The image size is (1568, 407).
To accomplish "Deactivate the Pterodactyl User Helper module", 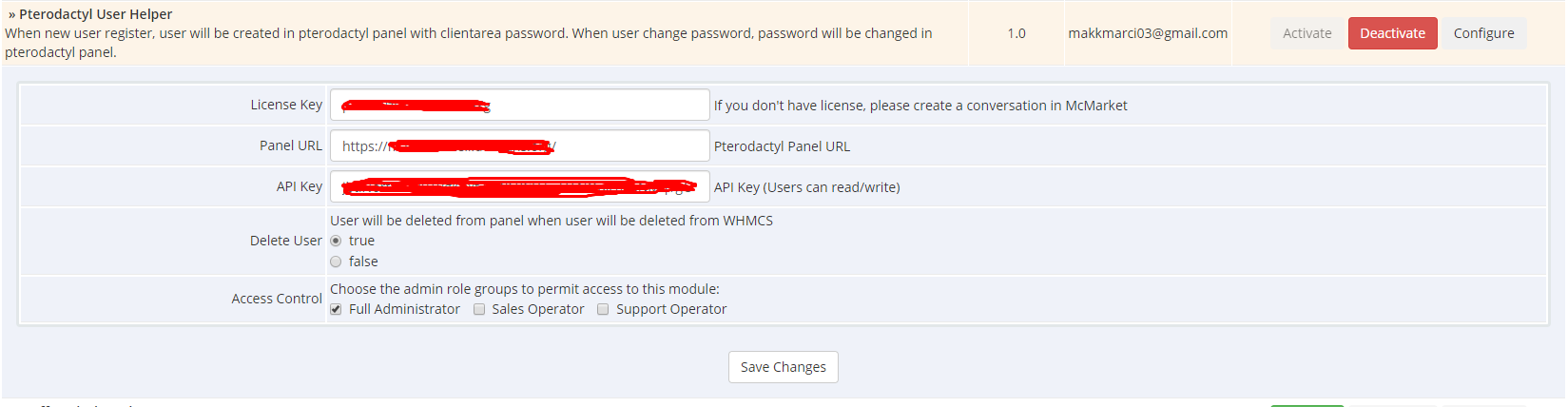I will (1392, 33).
